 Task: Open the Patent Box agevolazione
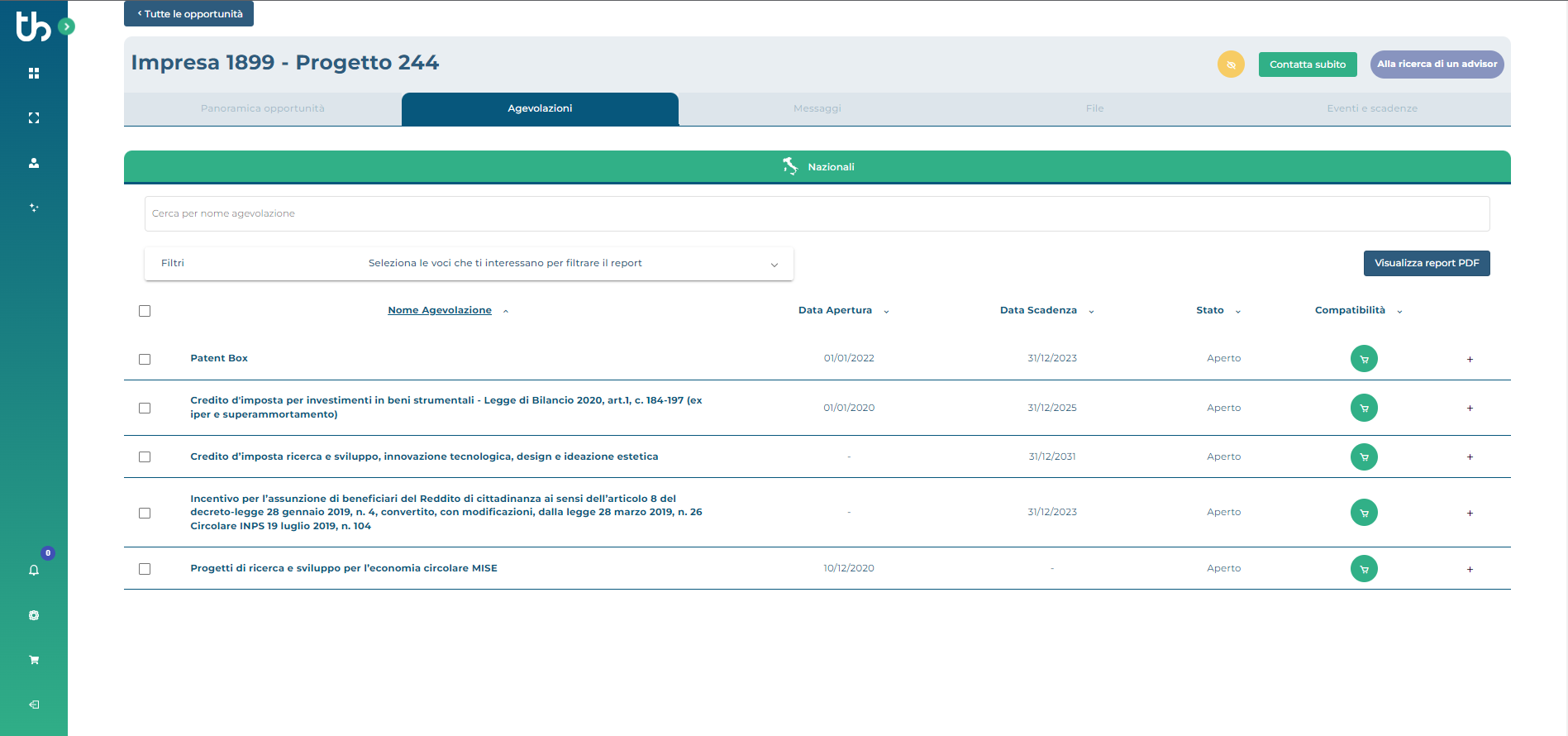219,358
